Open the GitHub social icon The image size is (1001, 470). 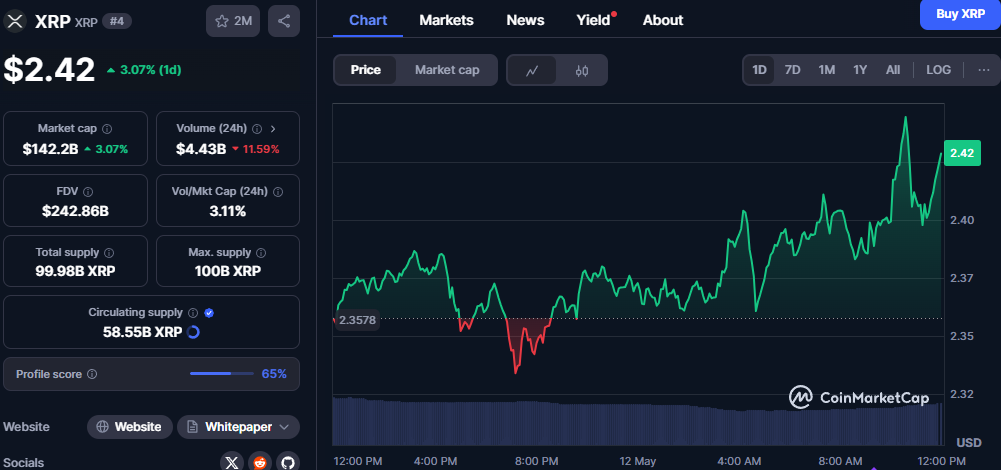coord(288,462)
